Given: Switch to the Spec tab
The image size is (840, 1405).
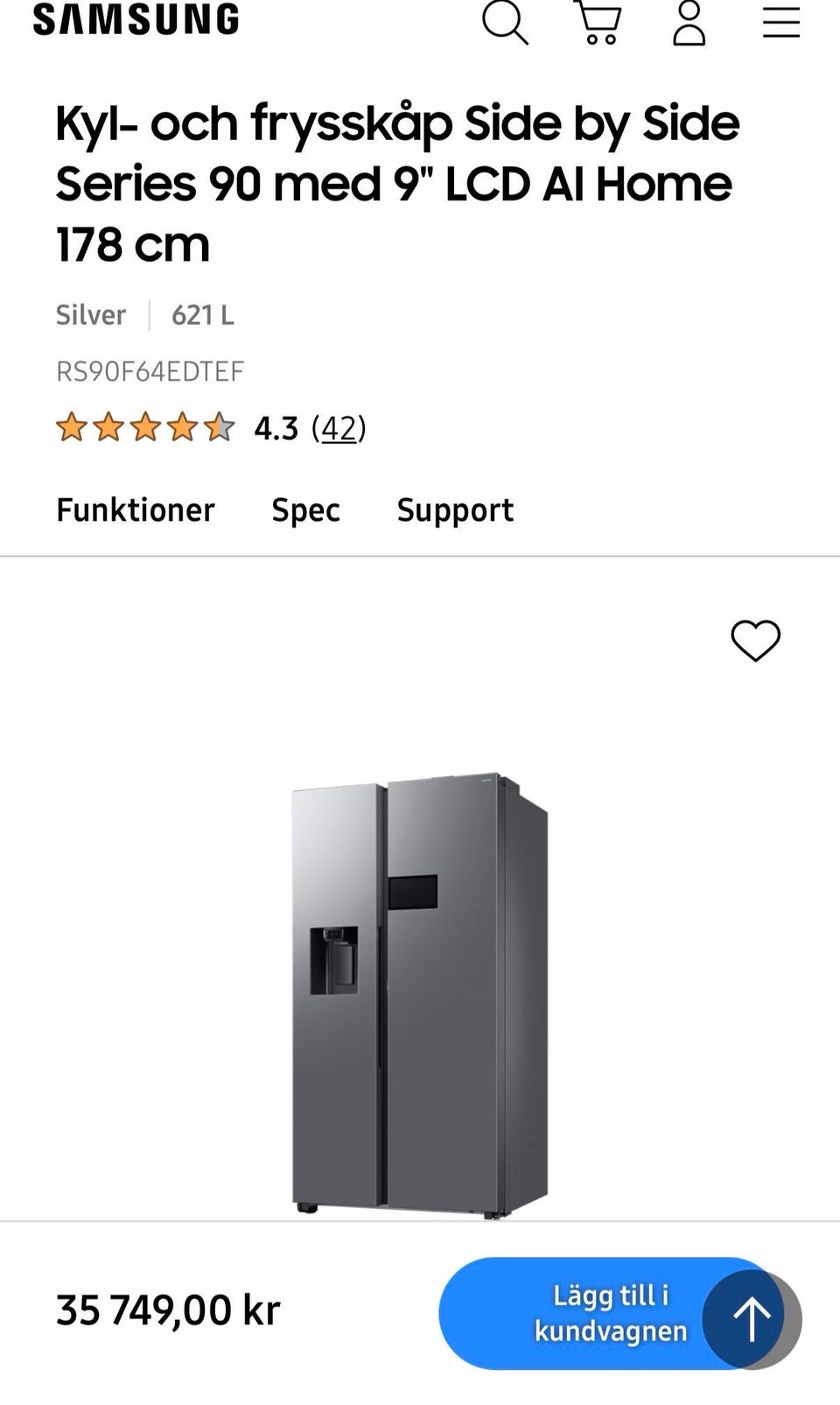Looking at the screenshot, I should [305, 509].
